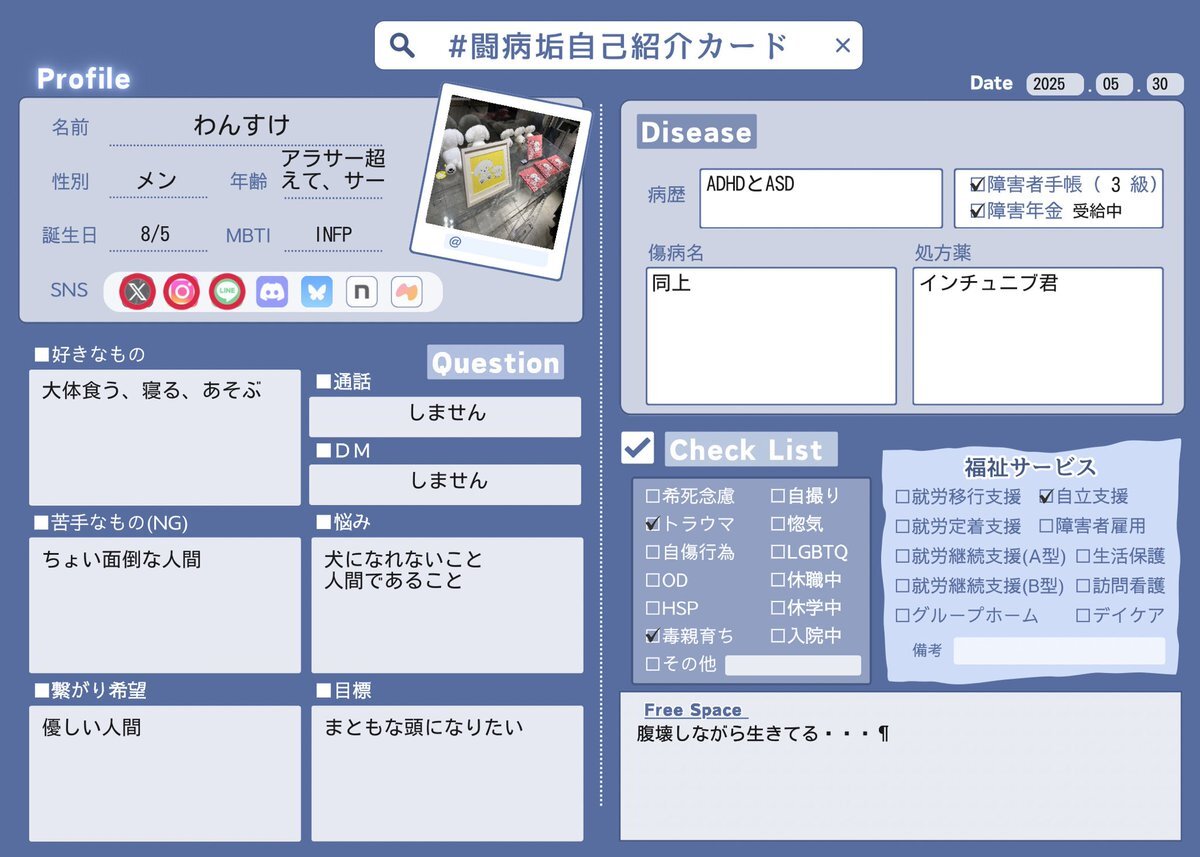Click the DM answer しません
The width and height of the screenshot is (1200, 857).
pyautogui.click(x=445, y=484)
